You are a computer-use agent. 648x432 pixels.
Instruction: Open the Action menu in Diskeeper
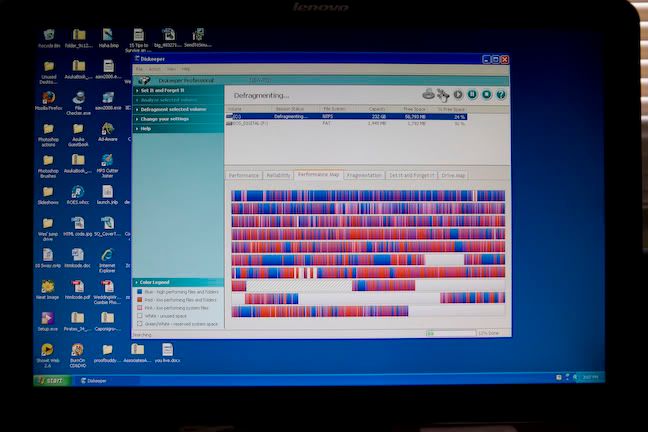pyautogui.click(x=154, y=69)
